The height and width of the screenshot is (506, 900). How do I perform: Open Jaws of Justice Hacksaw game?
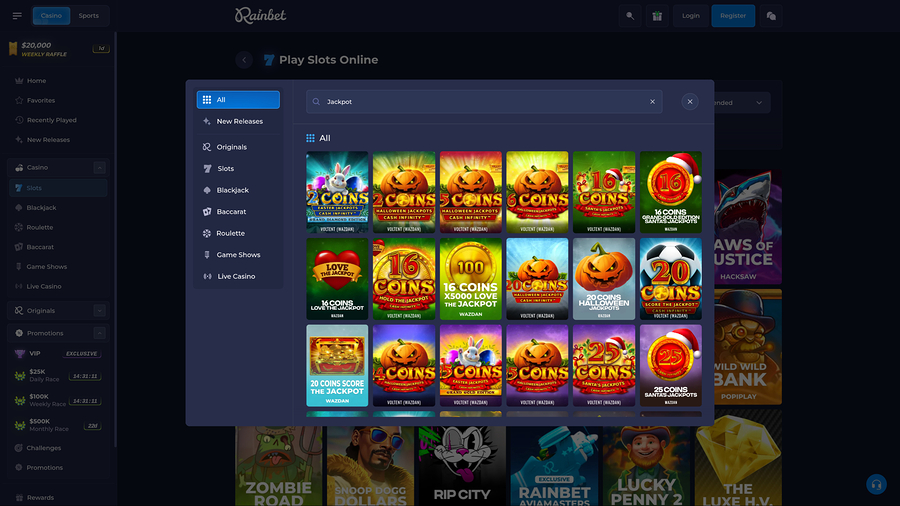tap(748, 227)
